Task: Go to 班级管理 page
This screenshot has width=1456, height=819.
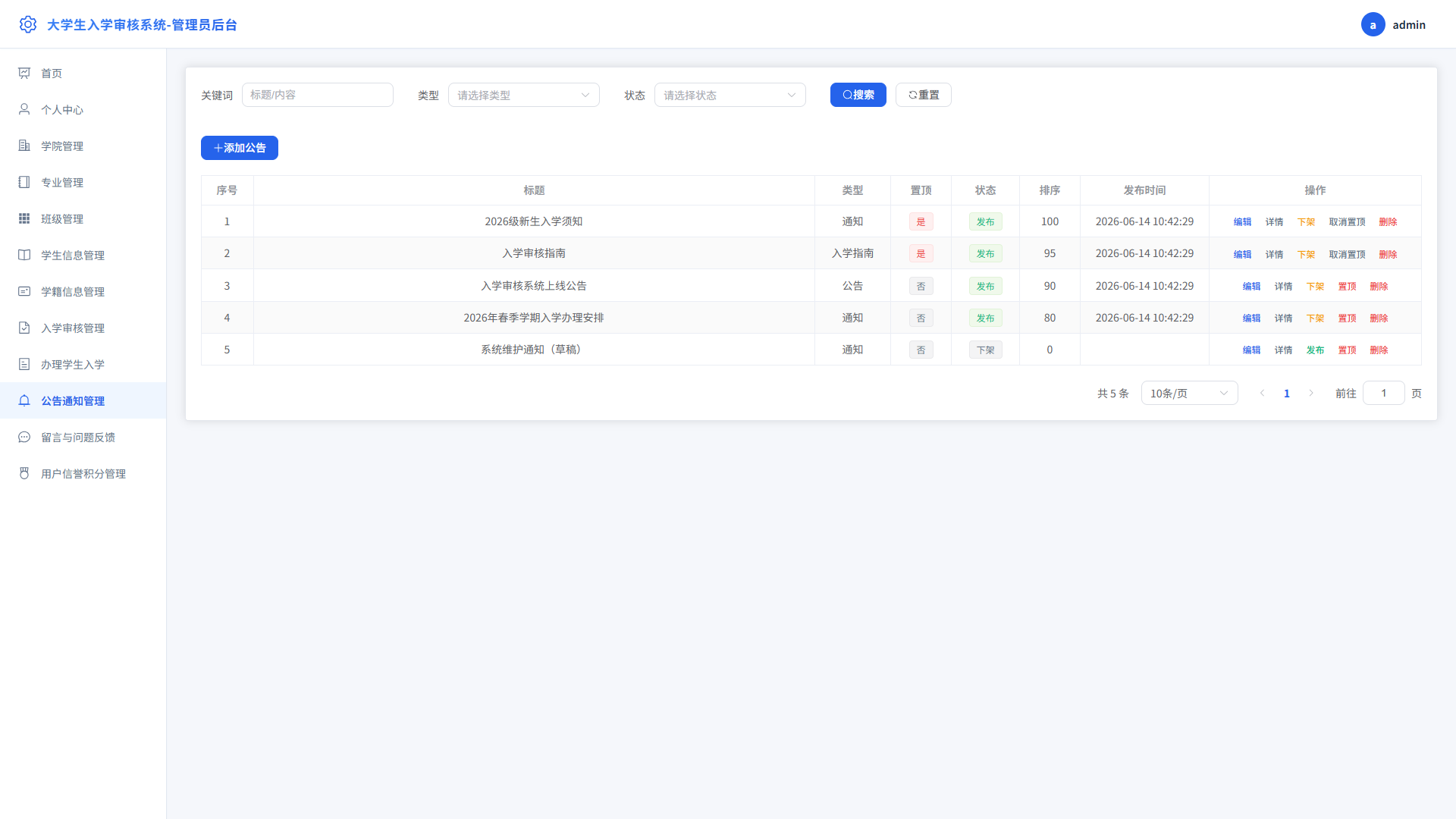Action: pos(83,218)
